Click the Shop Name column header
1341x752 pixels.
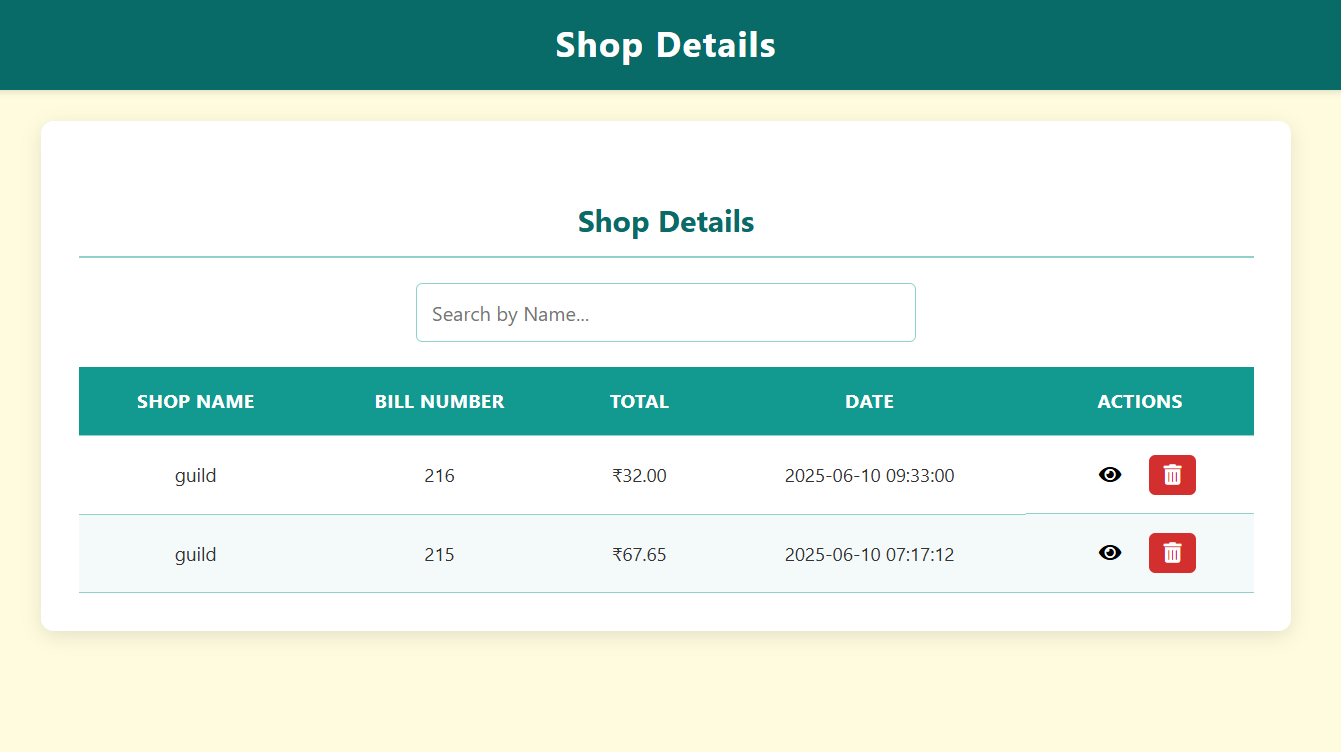click(196, 402)
